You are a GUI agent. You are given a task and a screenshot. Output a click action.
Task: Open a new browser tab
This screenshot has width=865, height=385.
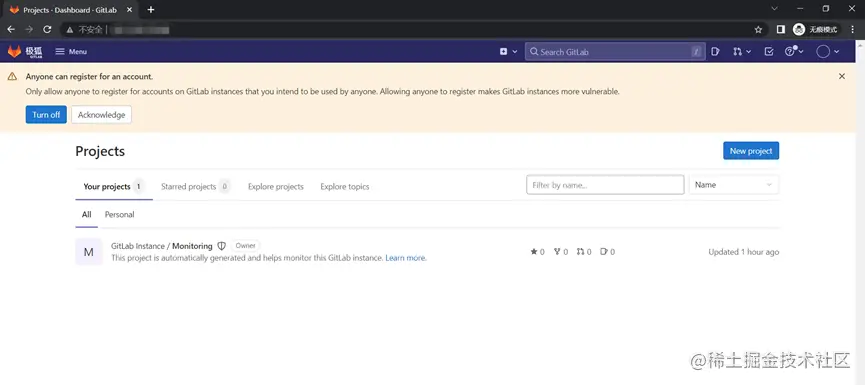point(151,9)
